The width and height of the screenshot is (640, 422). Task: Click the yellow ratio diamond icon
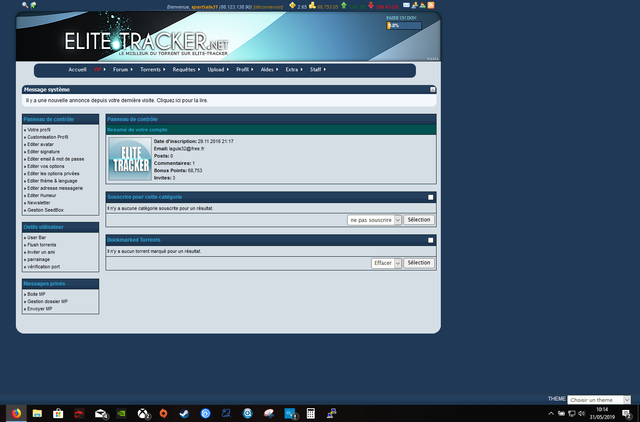pos(292,5)
